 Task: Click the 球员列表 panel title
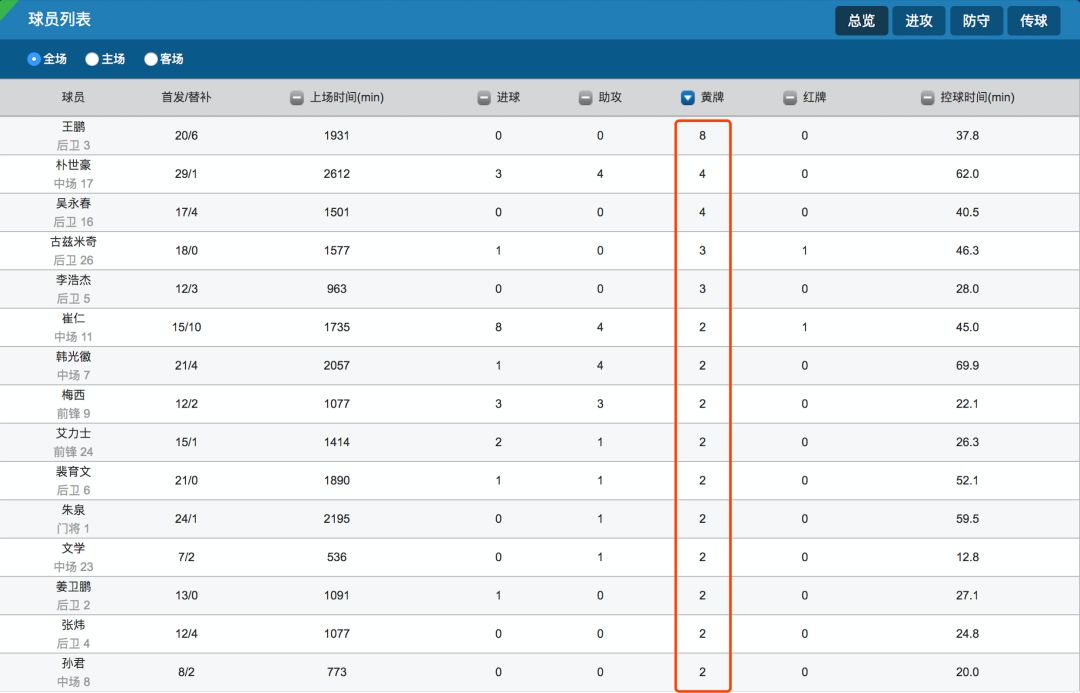click(x=59, y=19)
